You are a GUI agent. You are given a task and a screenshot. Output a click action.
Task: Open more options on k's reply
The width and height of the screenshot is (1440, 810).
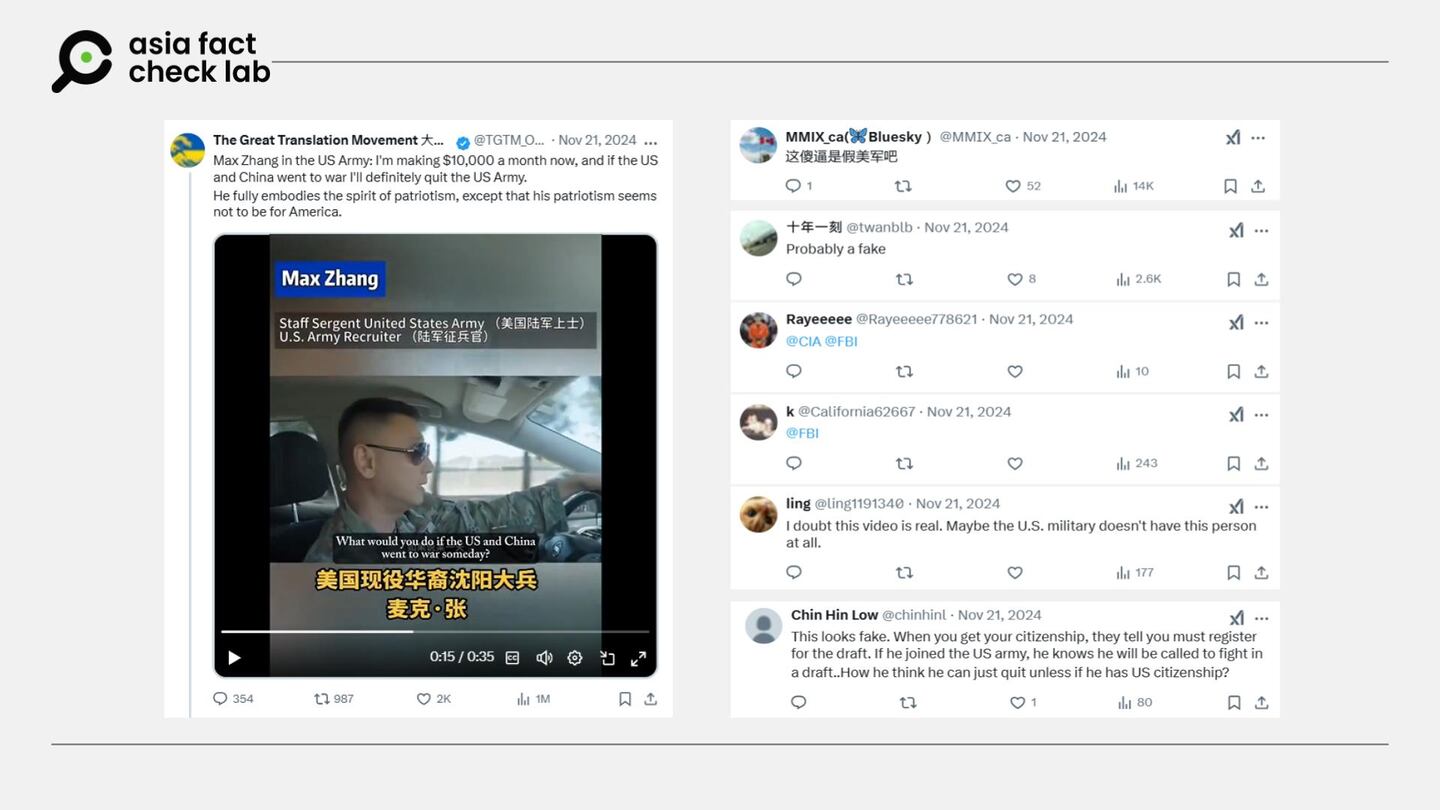1261,414
